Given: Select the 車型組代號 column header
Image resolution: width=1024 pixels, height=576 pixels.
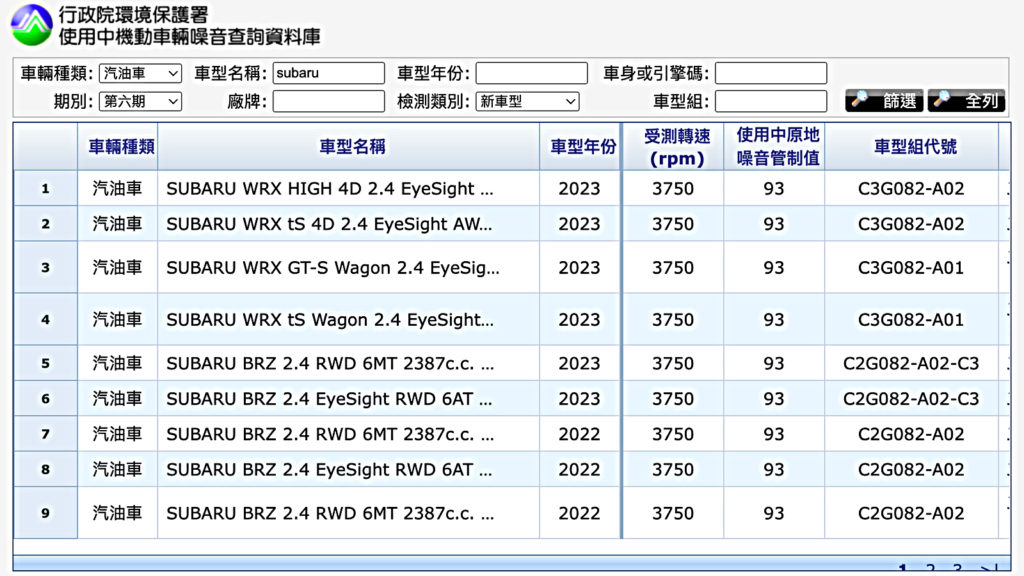Looking at the screenshot, I should click(912, 146).
